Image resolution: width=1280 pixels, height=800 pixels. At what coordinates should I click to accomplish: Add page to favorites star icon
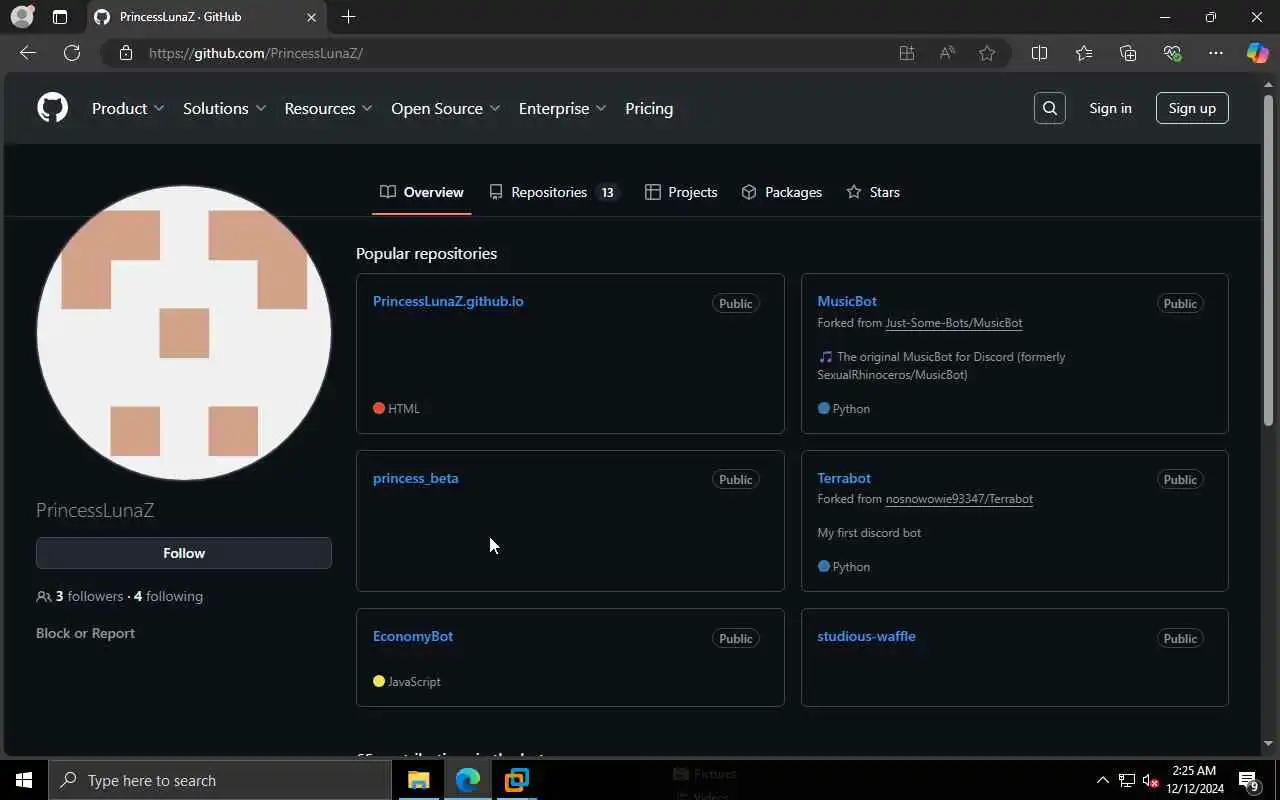click(987, 53)
